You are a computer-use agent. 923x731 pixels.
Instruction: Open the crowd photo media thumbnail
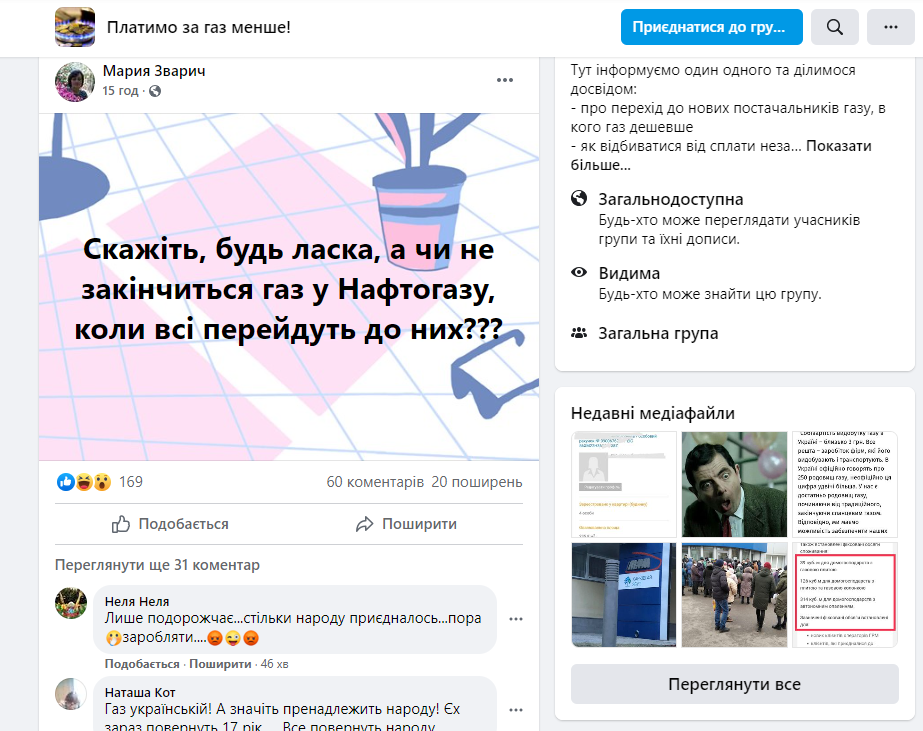(x=734, y=595)
